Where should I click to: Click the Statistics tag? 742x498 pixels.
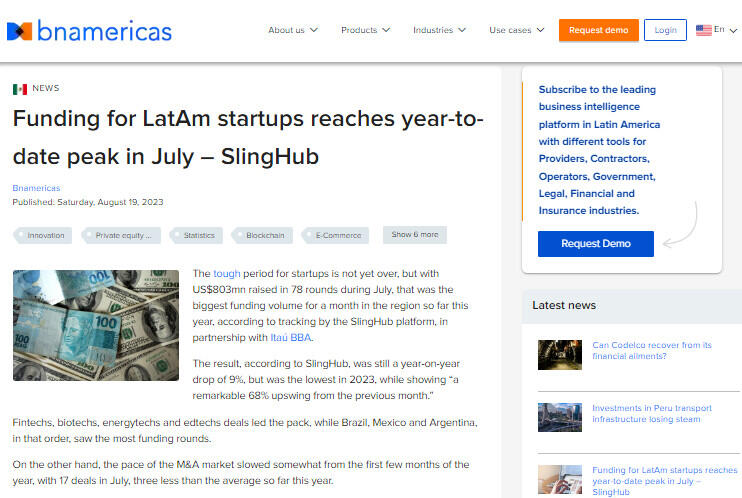tap(198, 236)
